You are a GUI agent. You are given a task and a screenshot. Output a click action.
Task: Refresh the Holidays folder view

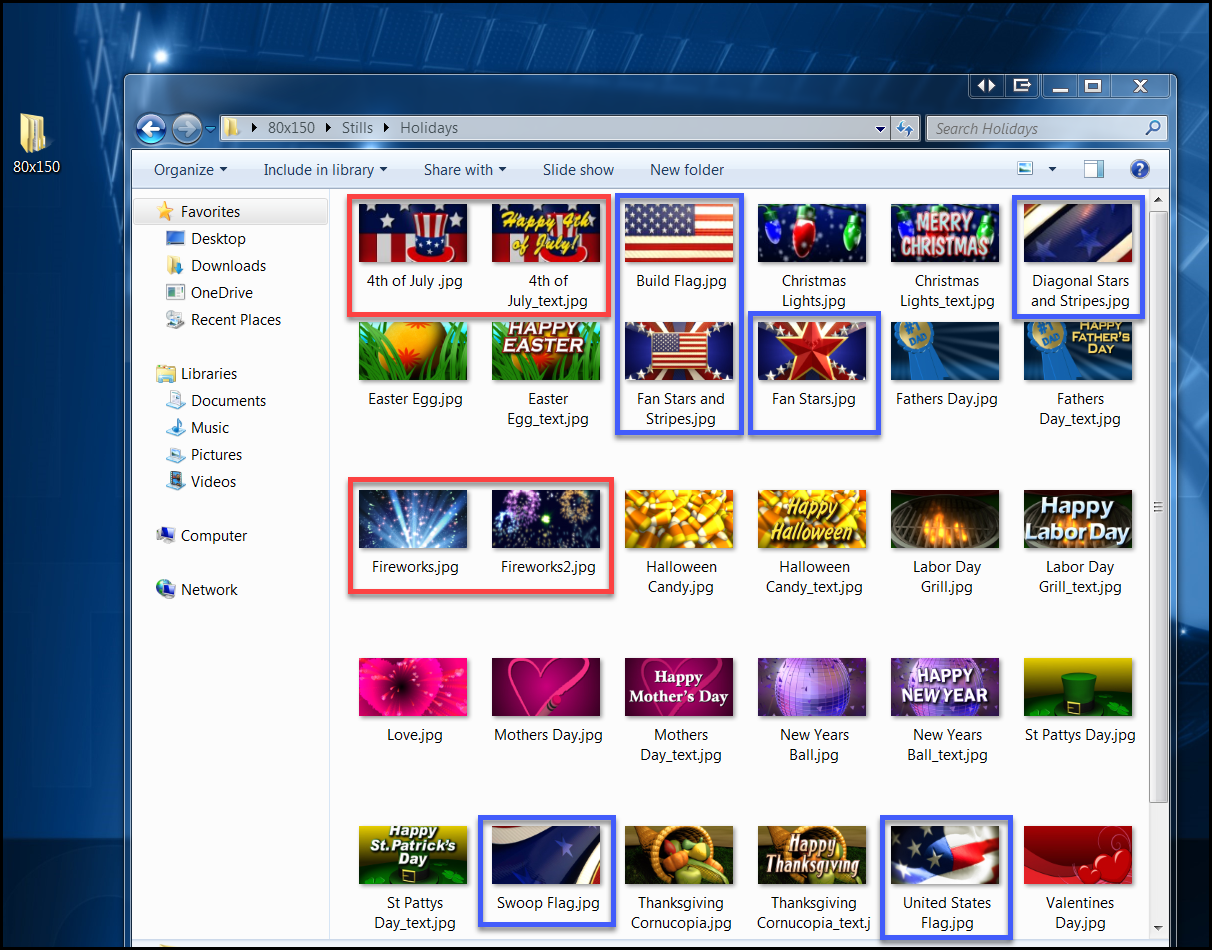tap(905, 128)
